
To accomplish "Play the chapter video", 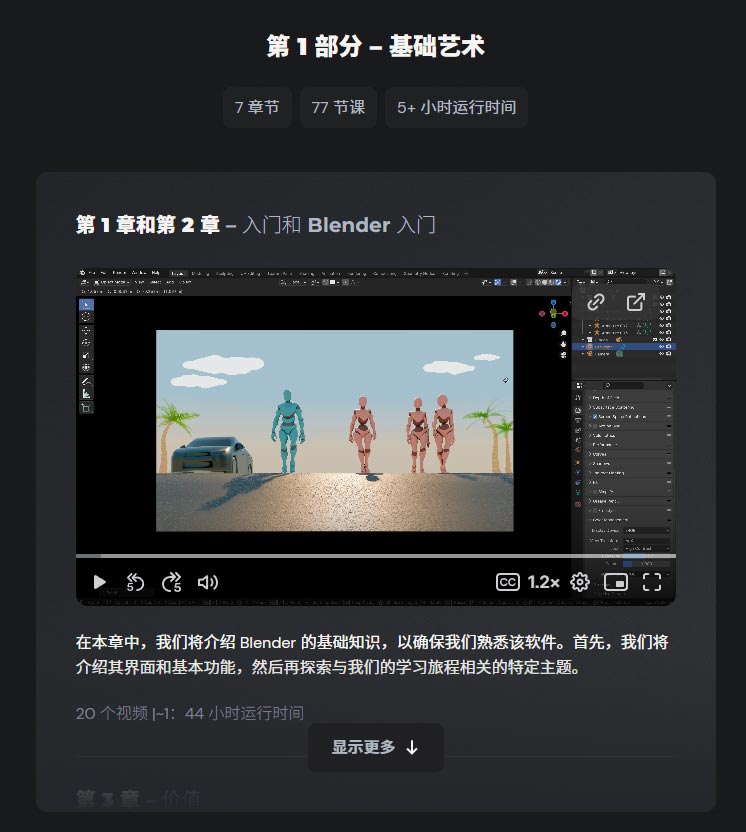I will [99, 582].
